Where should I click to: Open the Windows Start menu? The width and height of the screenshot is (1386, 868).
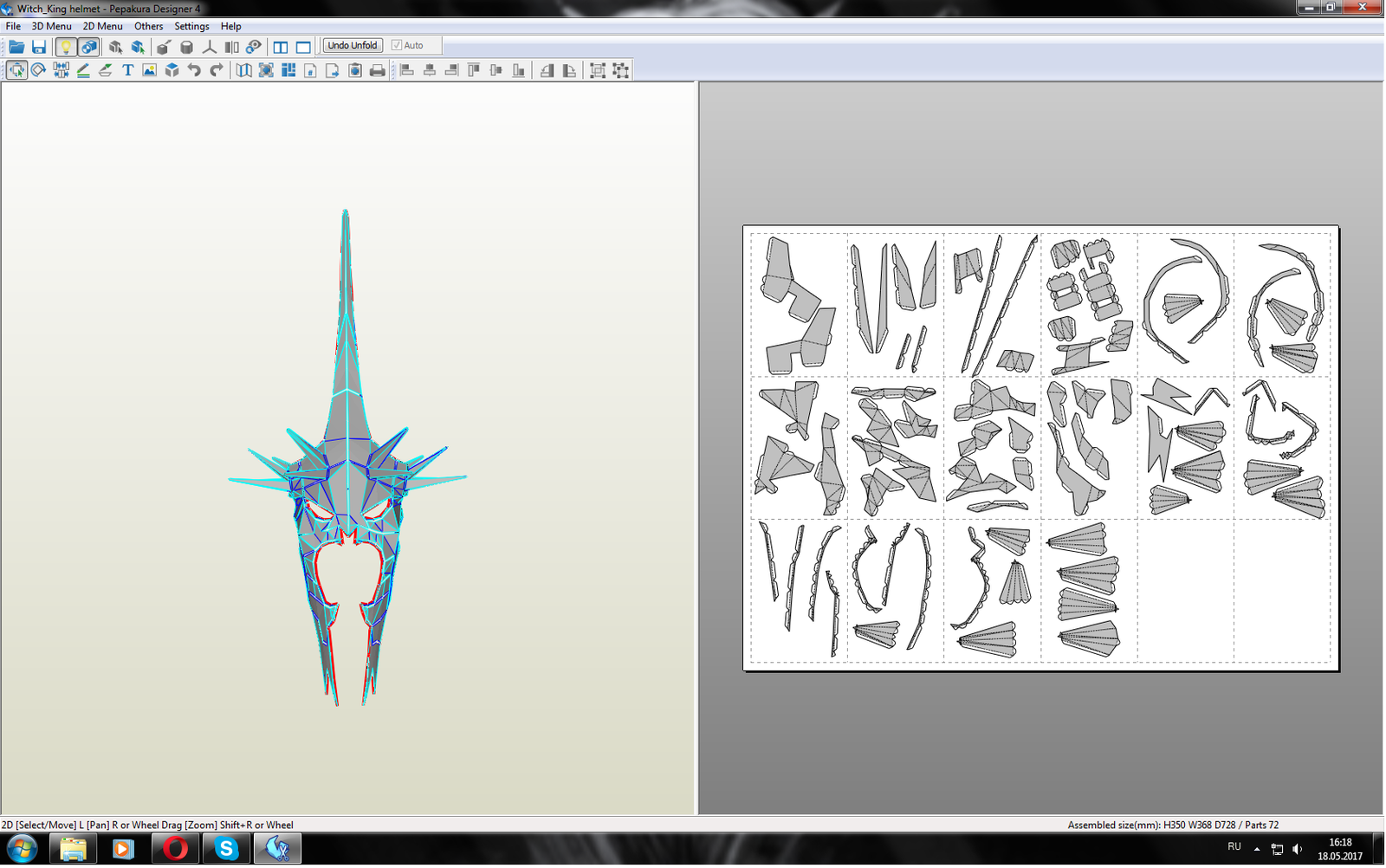tap(23, 849)
